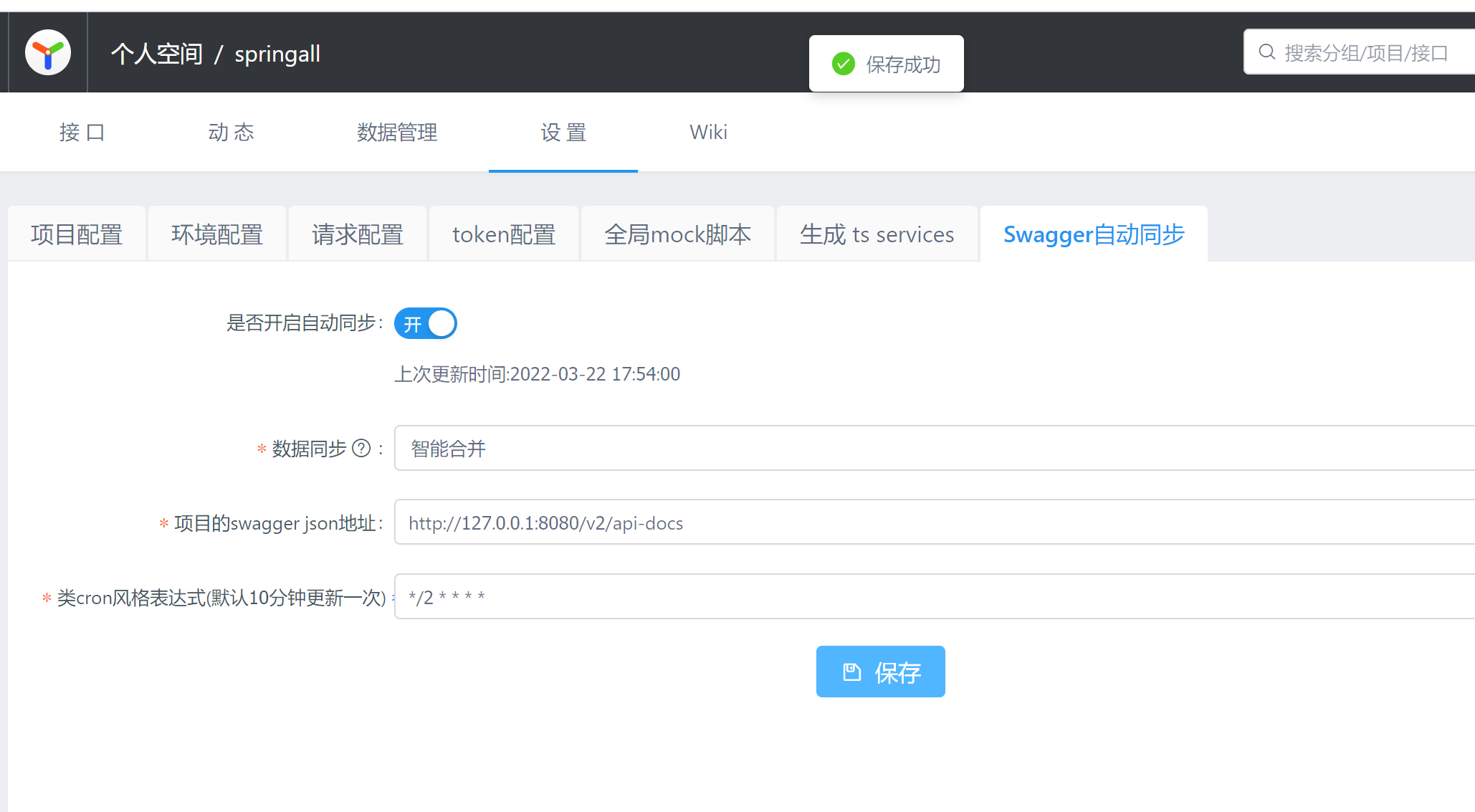Click the 个人空间 breadcrumb link

pyautogui.click(x=157, y=54)
